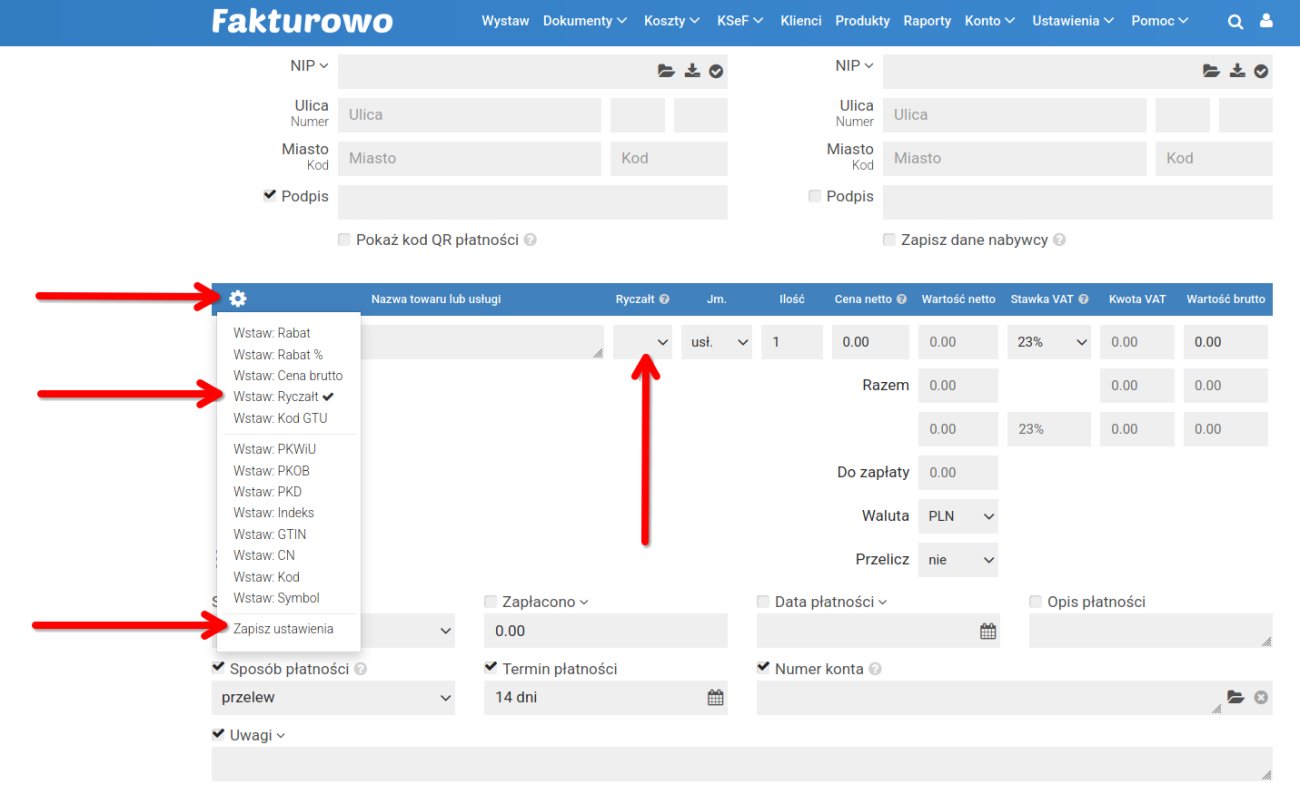Open calendar icon in Termin płatności field
The width and height of the screenshot is (1300, 794).
pyautogui.click(x=715, y=698)
